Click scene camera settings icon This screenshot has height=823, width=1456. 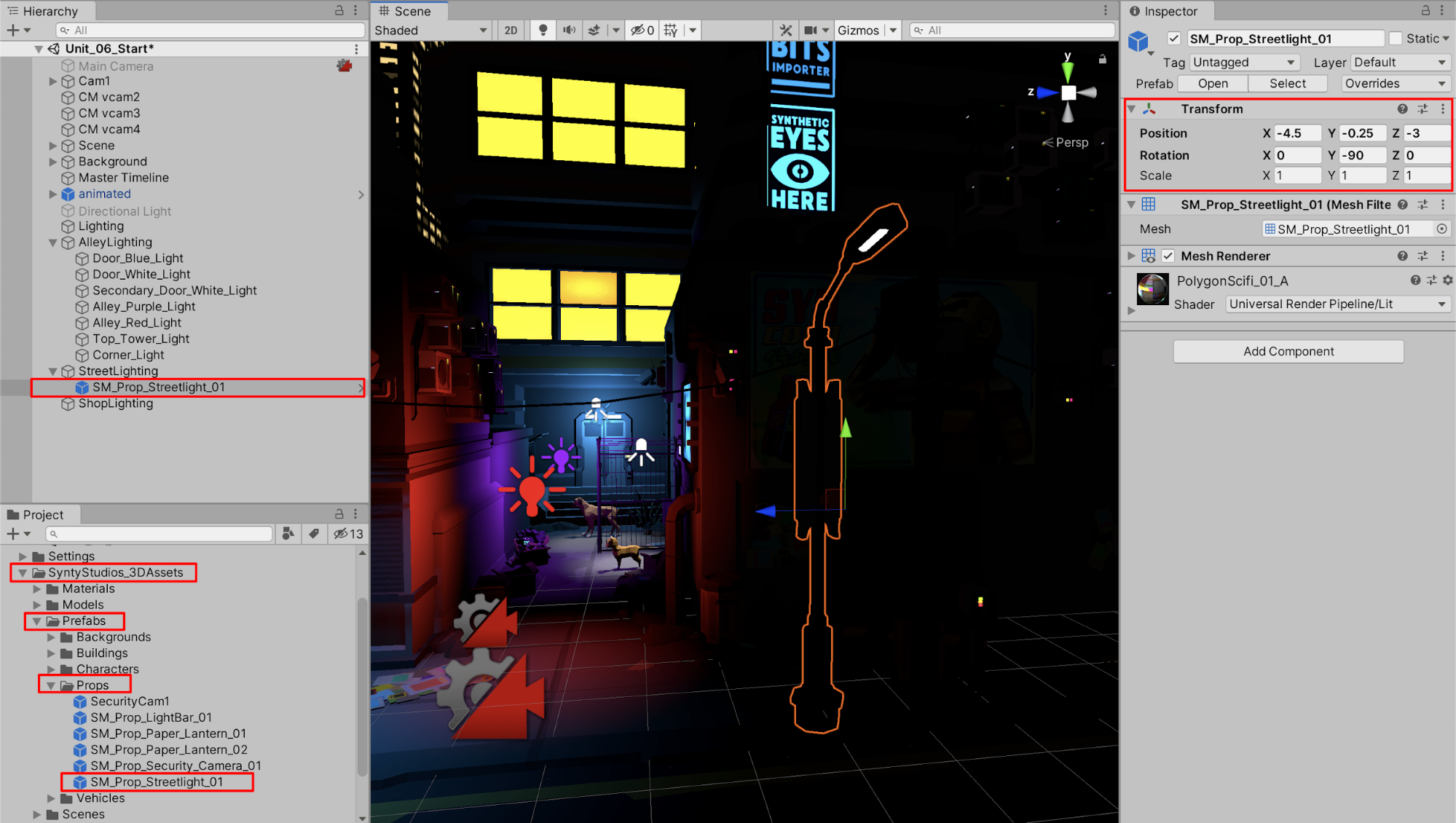(811, 30)
